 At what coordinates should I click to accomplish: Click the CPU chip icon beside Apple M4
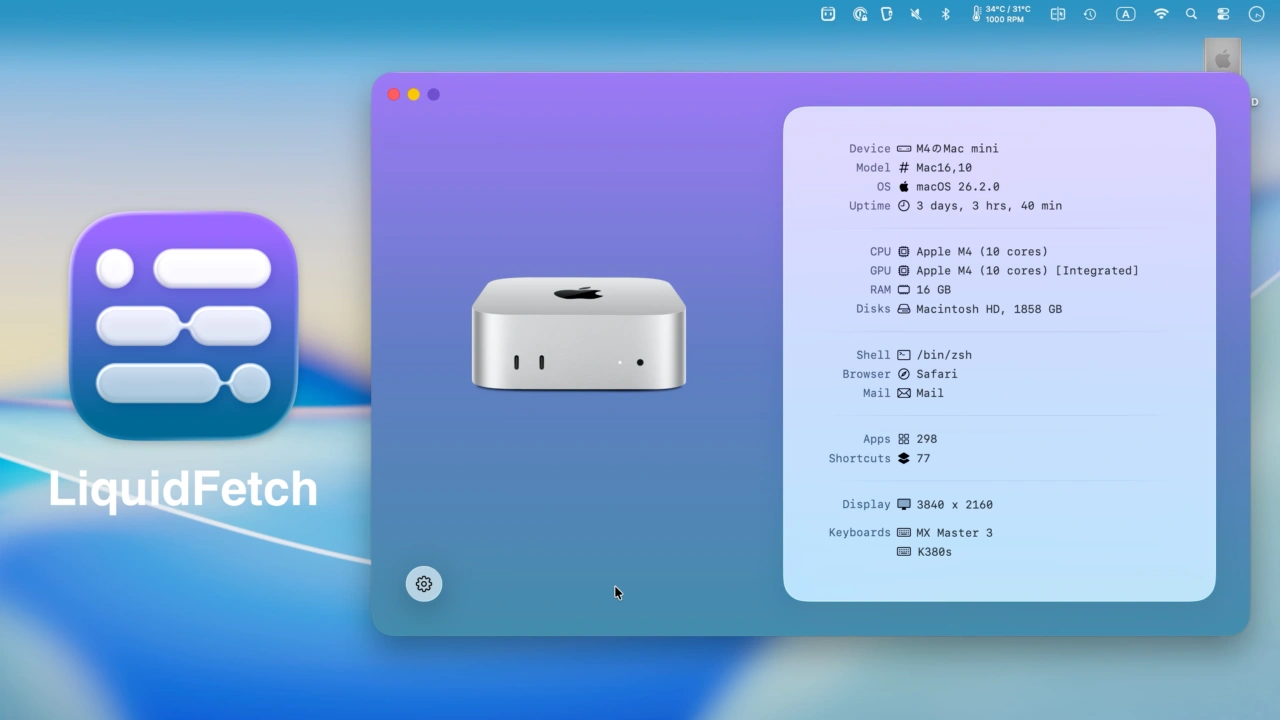click(x=903, y=251)
